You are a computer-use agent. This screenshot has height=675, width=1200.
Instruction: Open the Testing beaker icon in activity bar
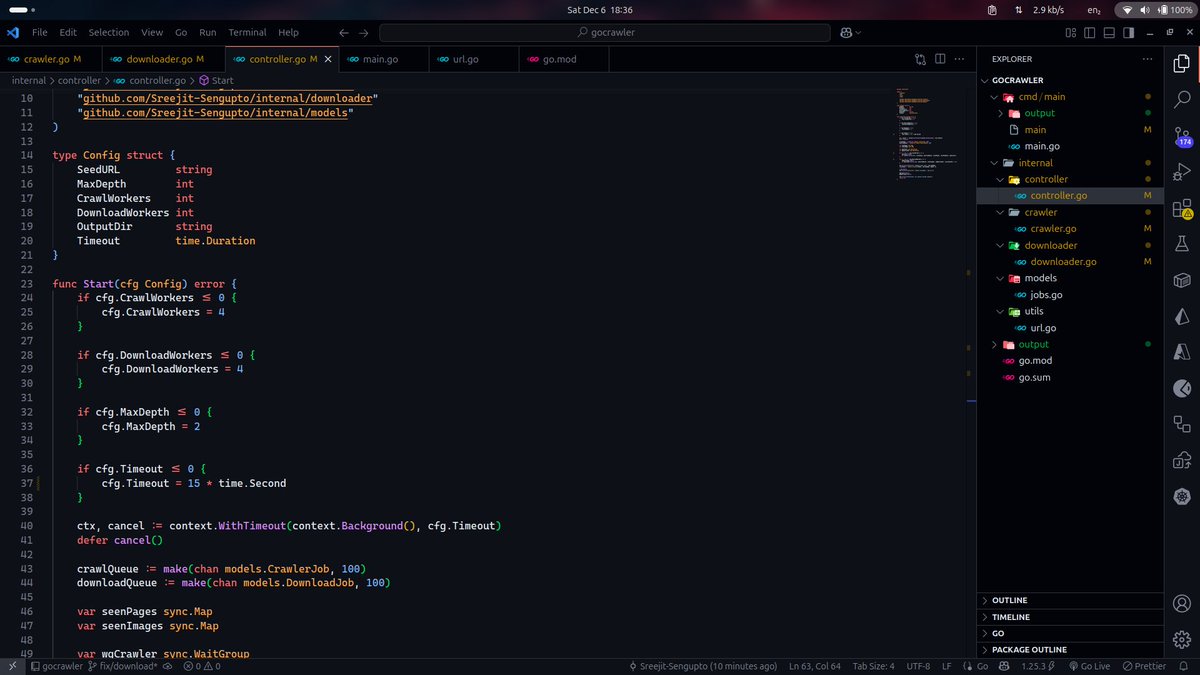[1182, 243]
